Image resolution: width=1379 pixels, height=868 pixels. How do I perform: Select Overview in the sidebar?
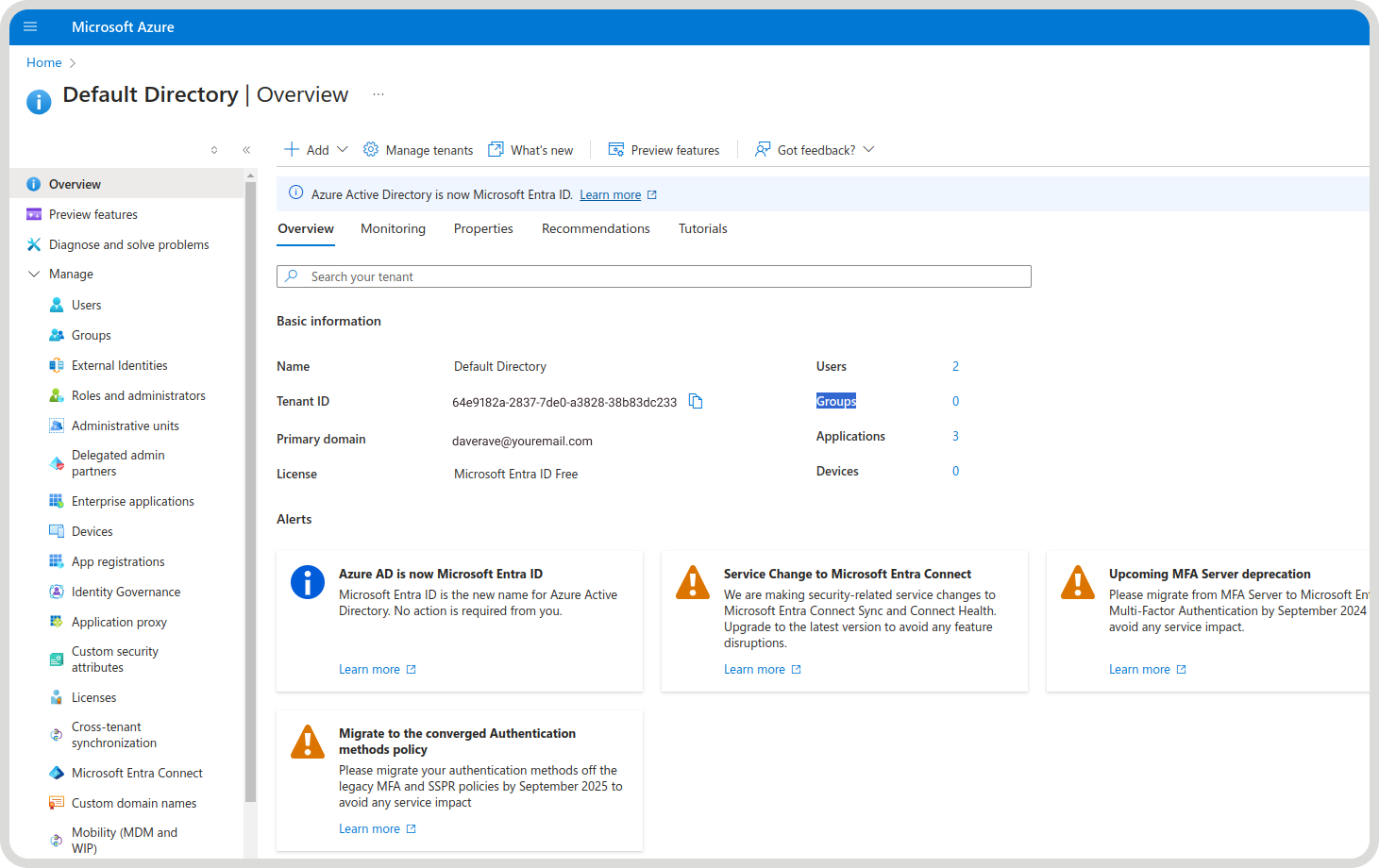(126, 184)
